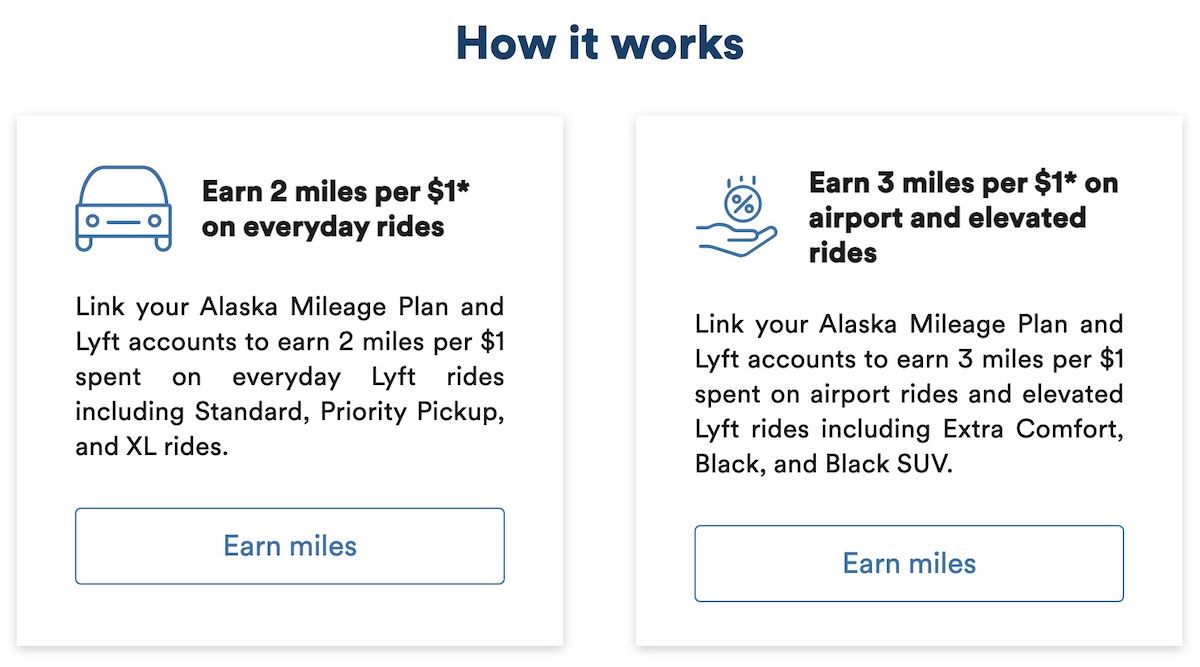
Task: Click the Black SUV text
Action: (x=889, y=464)
